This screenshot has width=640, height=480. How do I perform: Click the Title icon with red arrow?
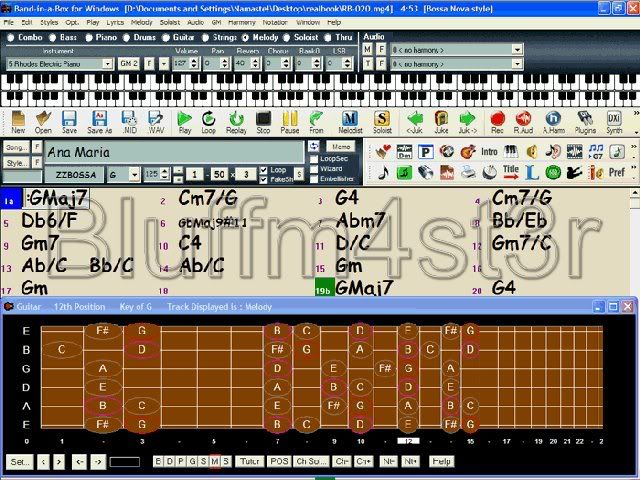coord(511,172)
